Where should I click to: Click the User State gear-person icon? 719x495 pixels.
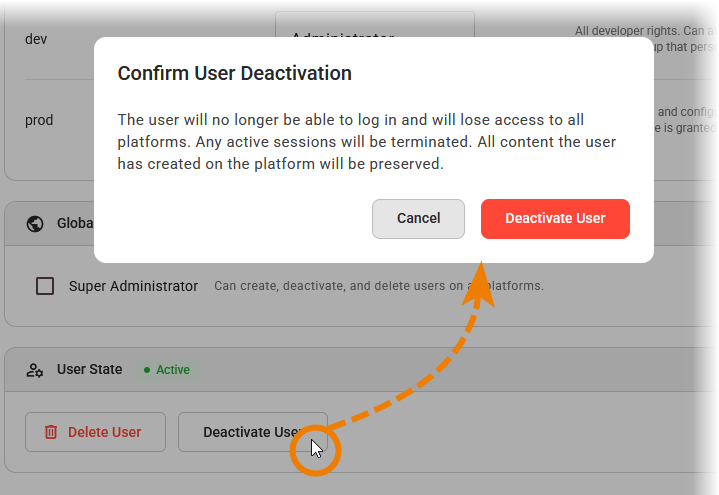(x=35, y=370)
